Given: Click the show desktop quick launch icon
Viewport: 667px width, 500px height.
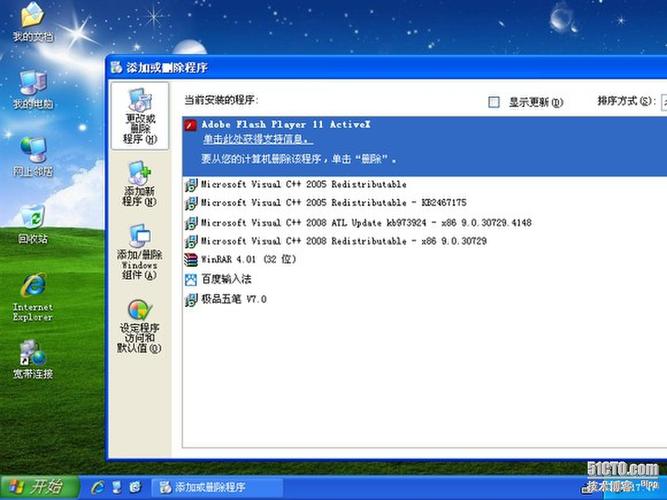Looking at the screenshot, I should click(x=116, y=487).
